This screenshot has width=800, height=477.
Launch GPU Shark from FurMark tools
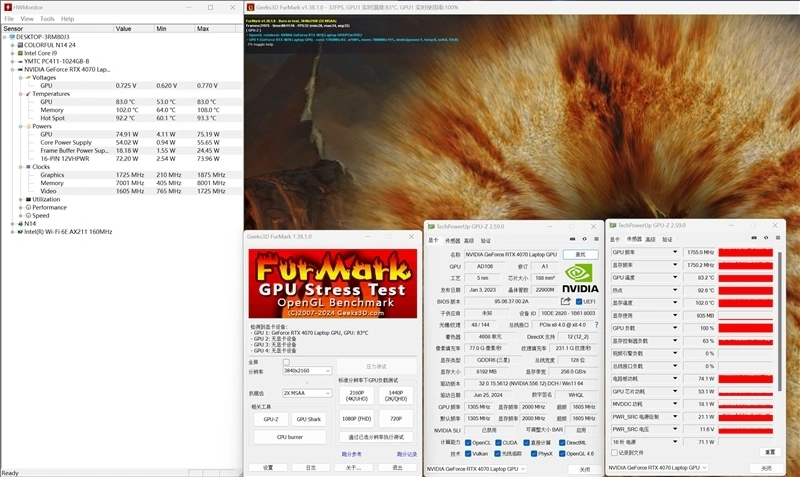pyautogui.click(x=309, y=419)
